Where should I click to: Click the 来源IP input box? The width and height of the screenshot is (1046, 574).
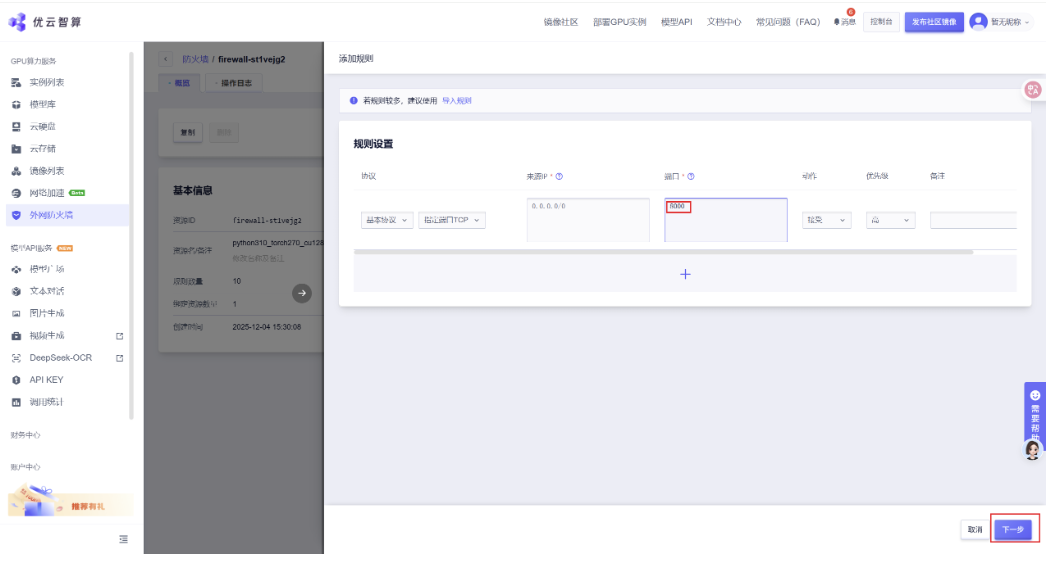588,220
